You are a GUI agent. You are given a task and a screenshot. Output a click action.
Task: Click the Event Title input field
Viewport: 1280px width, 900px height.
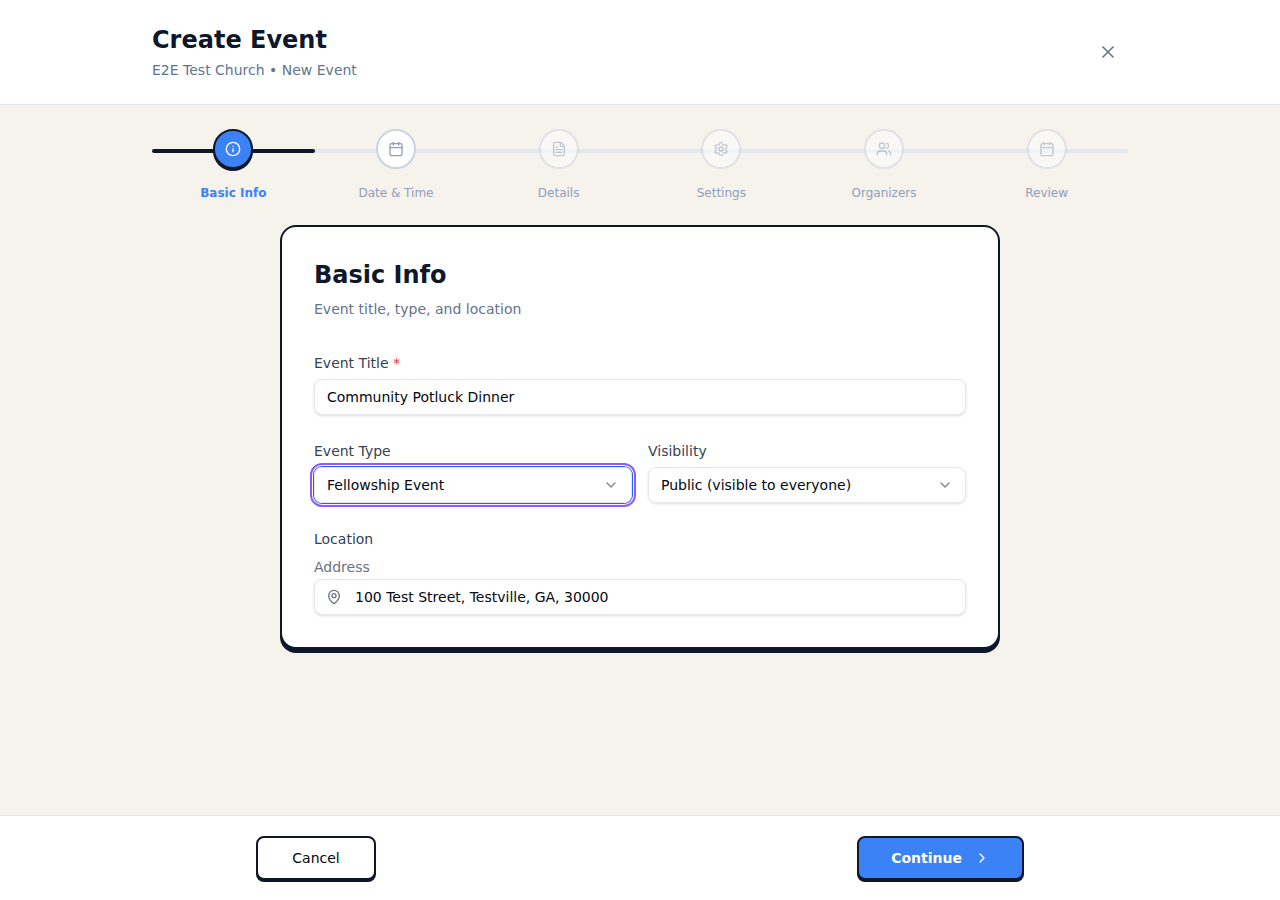[640, 397]
